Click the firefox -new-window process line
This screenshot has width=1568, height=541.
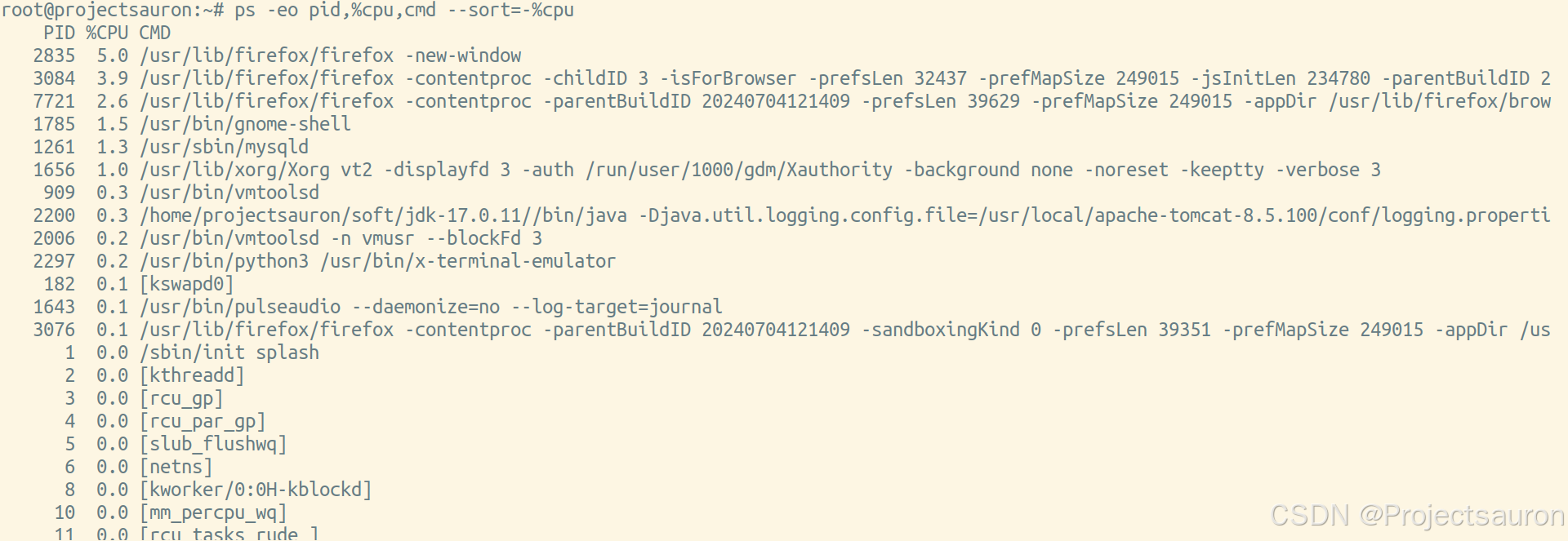coord(330,55)
